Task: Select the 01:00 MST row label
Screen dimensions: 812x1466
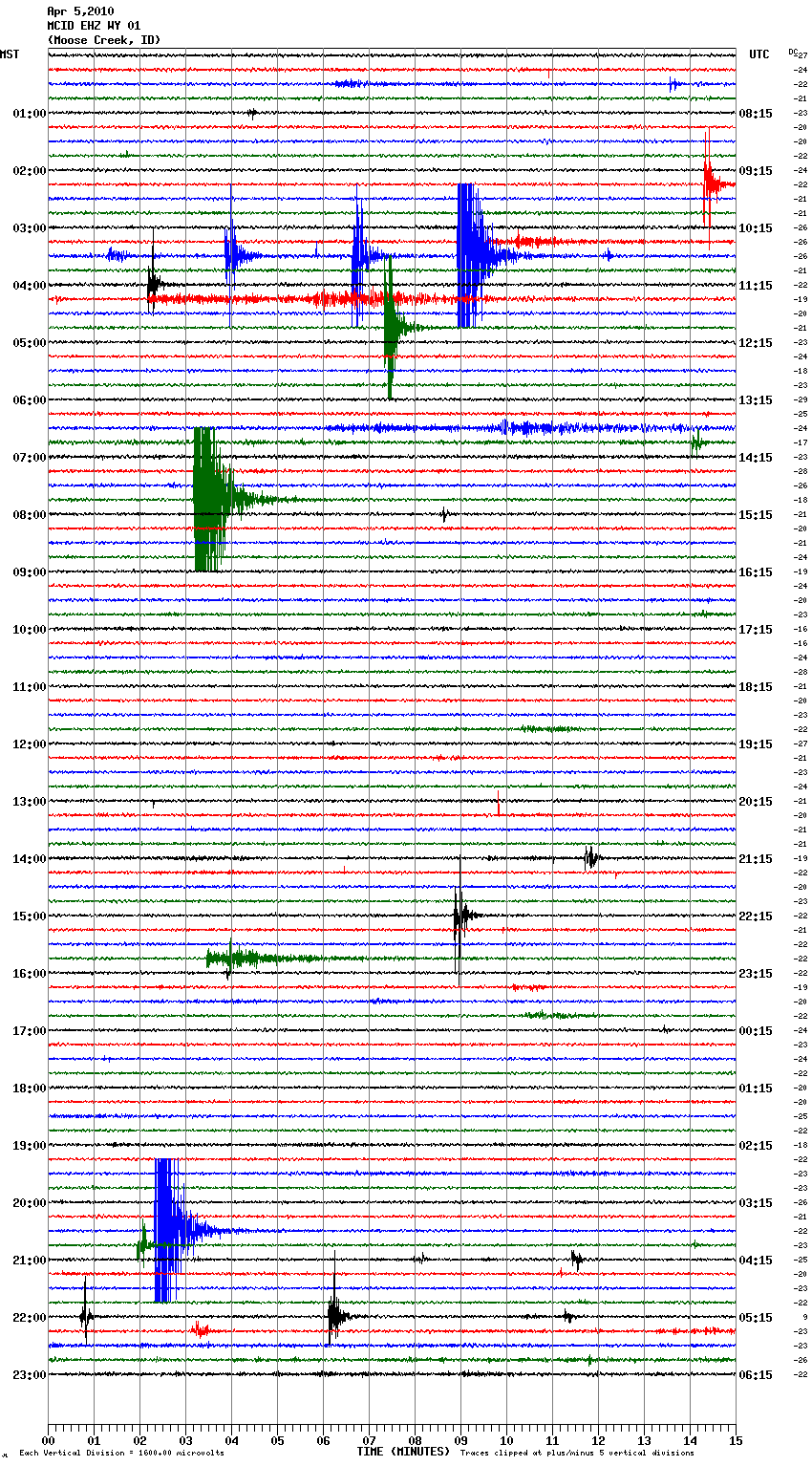Action: pyautogui.click(x=29, y=114)
